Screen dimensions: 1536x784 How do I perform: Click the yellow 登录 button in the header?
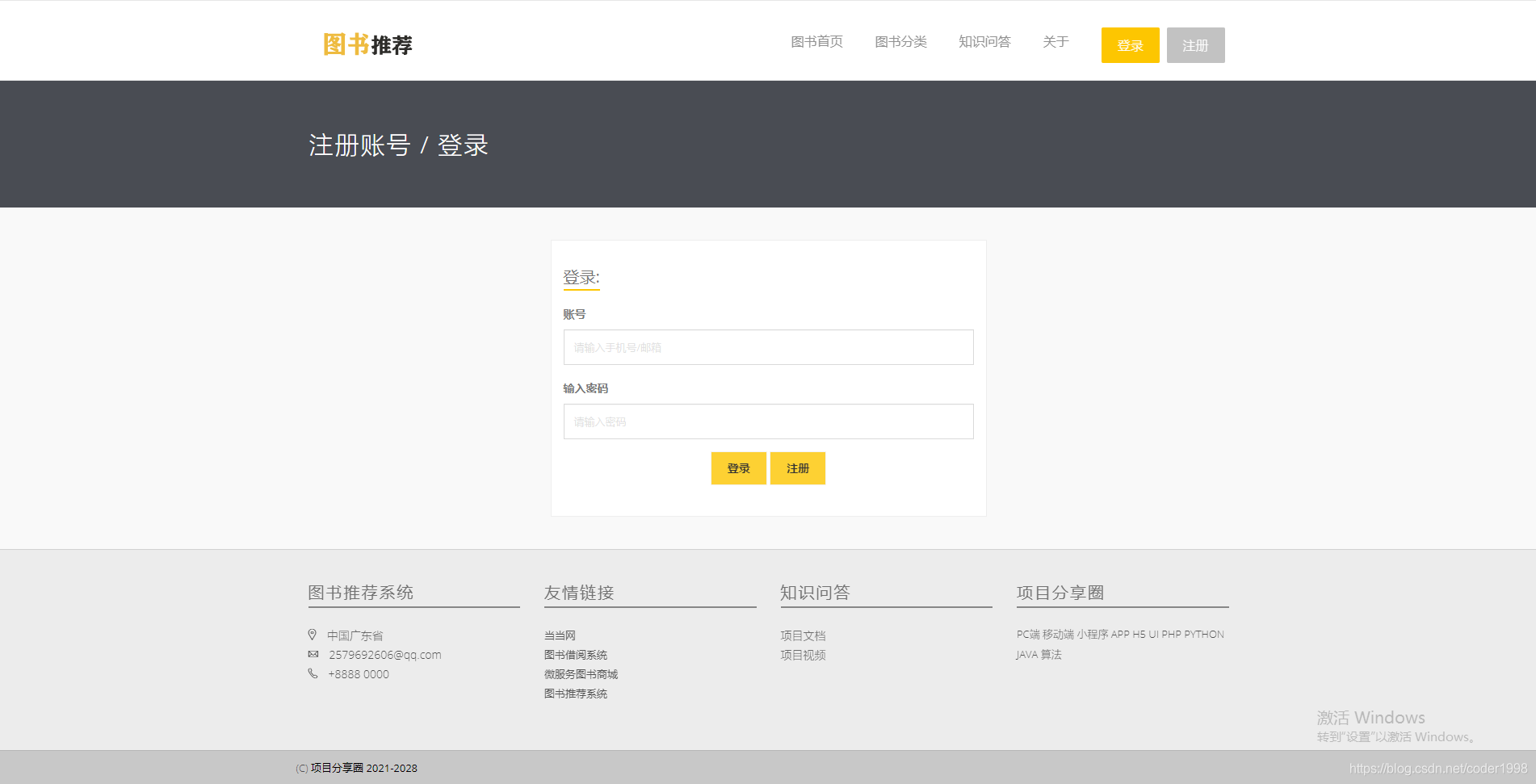[1130, 45]
